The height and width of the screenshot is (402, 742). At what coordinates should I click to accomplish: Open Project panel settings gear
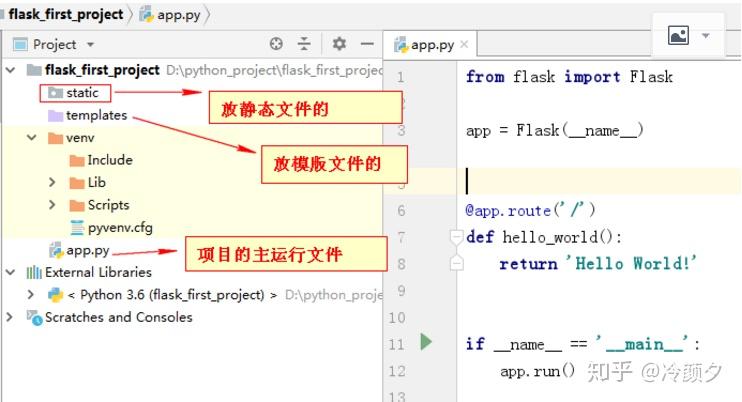click(339, 44)
